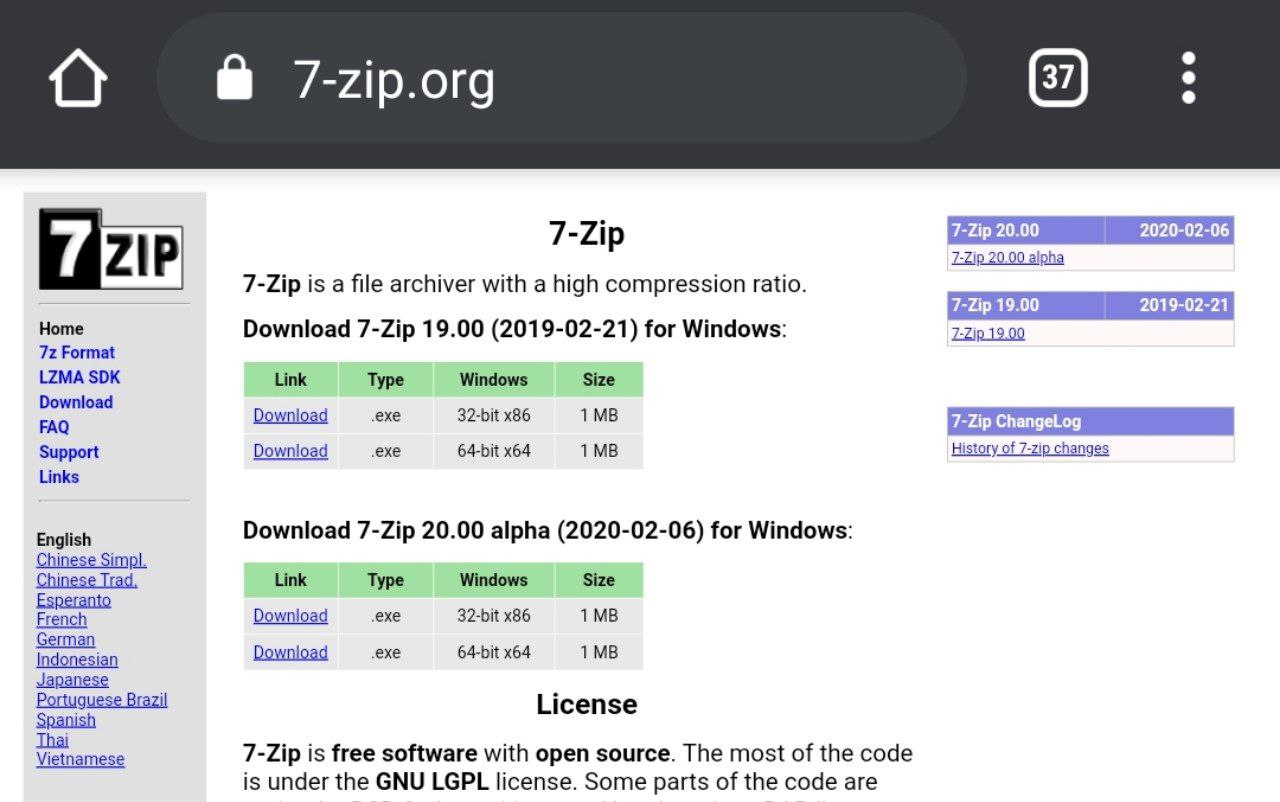Open the 7z Format sidebar link
Viewport: 1280px width, 802px height.
77,352
